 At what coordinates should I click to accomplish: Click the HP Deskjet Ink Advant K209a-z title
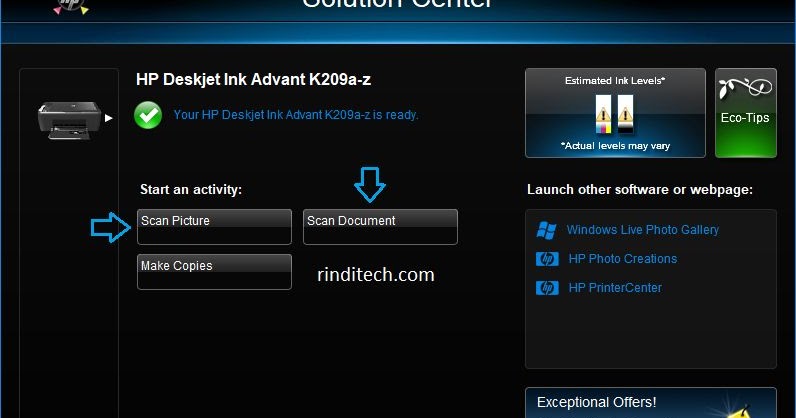click(x=253, y=79)
